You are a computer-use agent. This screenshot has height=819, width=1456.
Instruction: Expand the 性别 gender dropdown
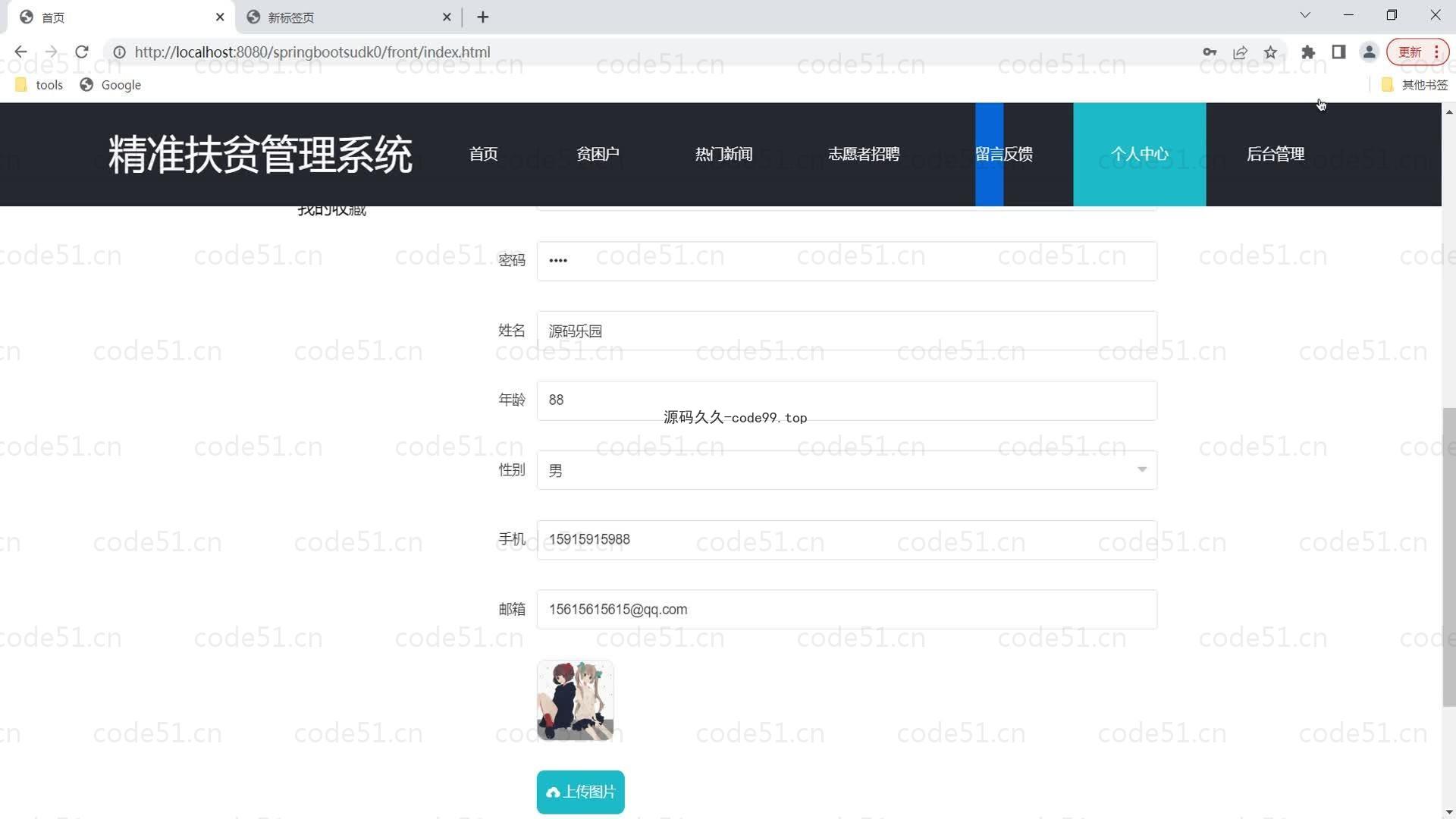(x=846, y=470)
